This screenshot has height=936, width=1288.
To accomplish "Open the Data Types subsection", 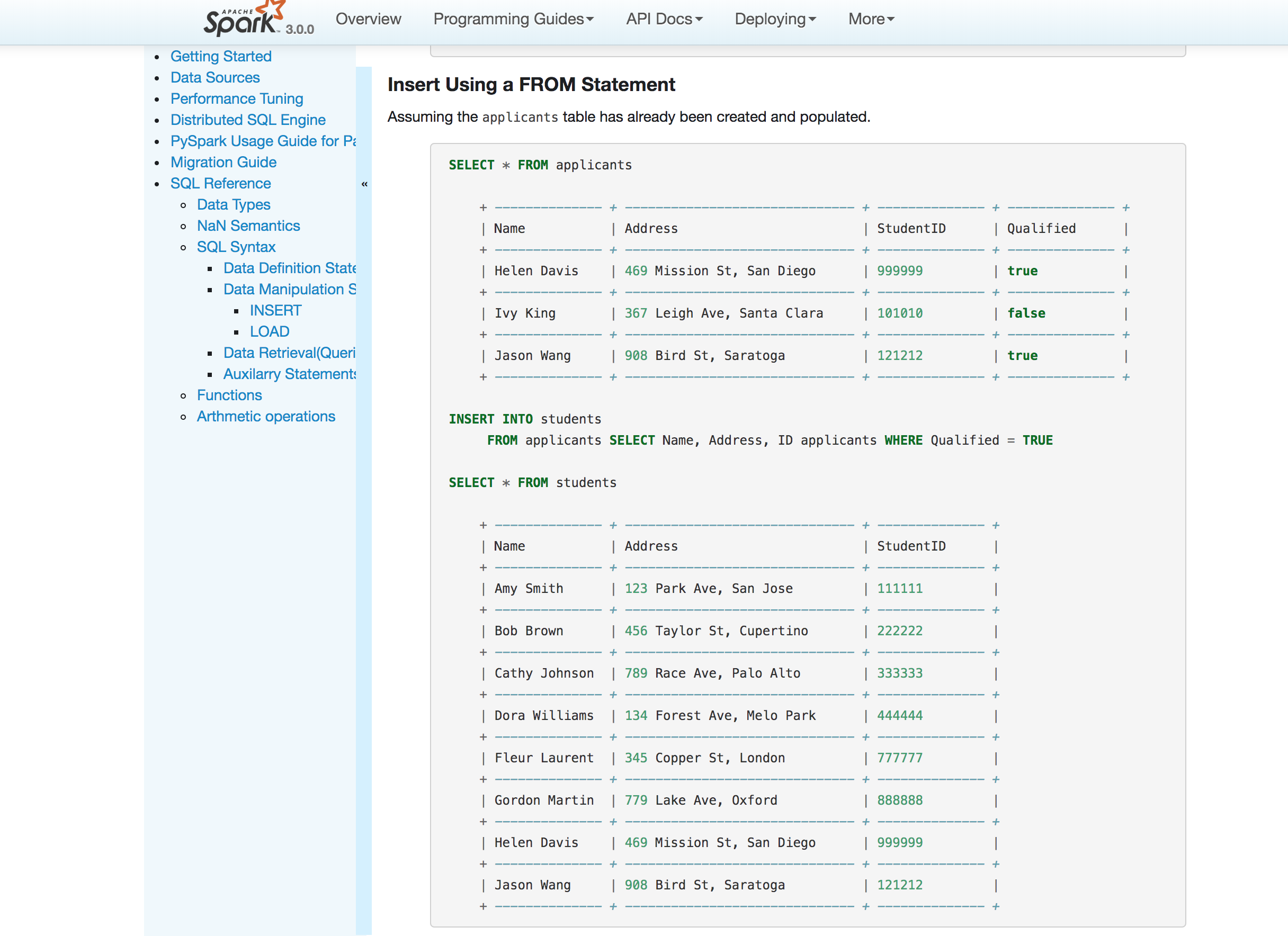I will 234,204.
